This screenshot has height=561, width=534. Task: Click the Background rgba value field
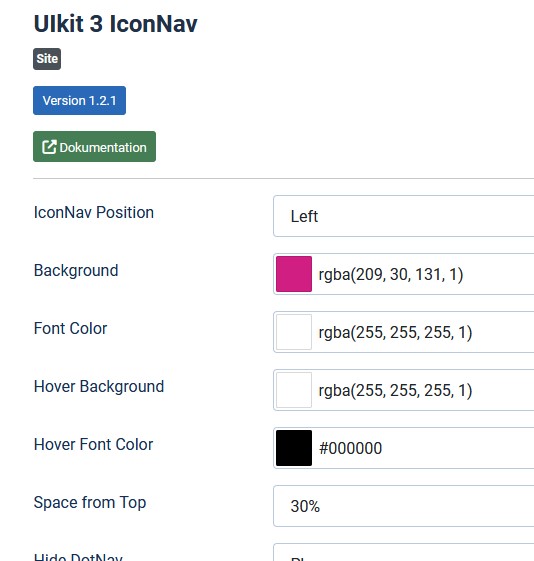[424, 274]
